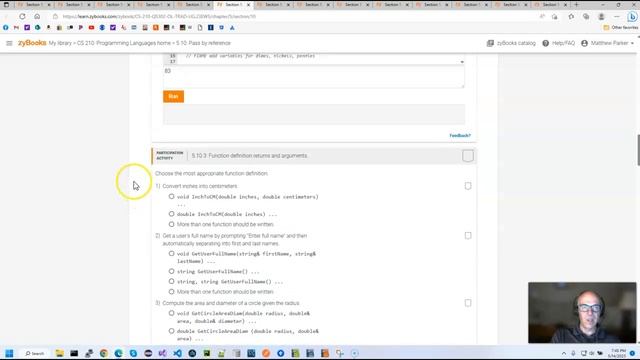The height and width of the screenshot is (360, 640).
Task: Open Windows Start menu
Action: [9, 353]
